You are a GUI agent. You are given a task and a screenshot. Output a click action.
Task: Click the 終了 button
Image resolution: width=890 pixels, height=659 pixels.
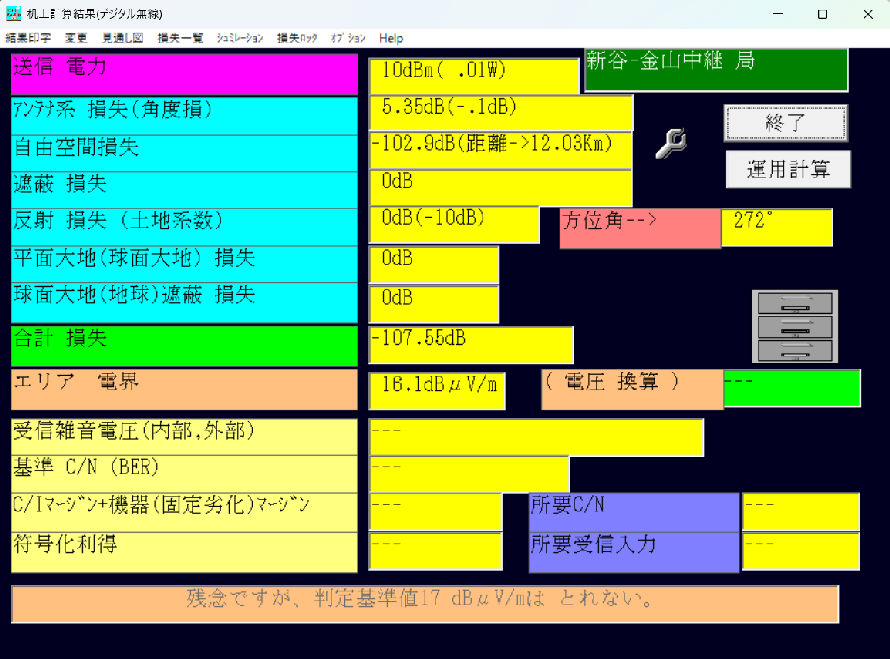786,123
